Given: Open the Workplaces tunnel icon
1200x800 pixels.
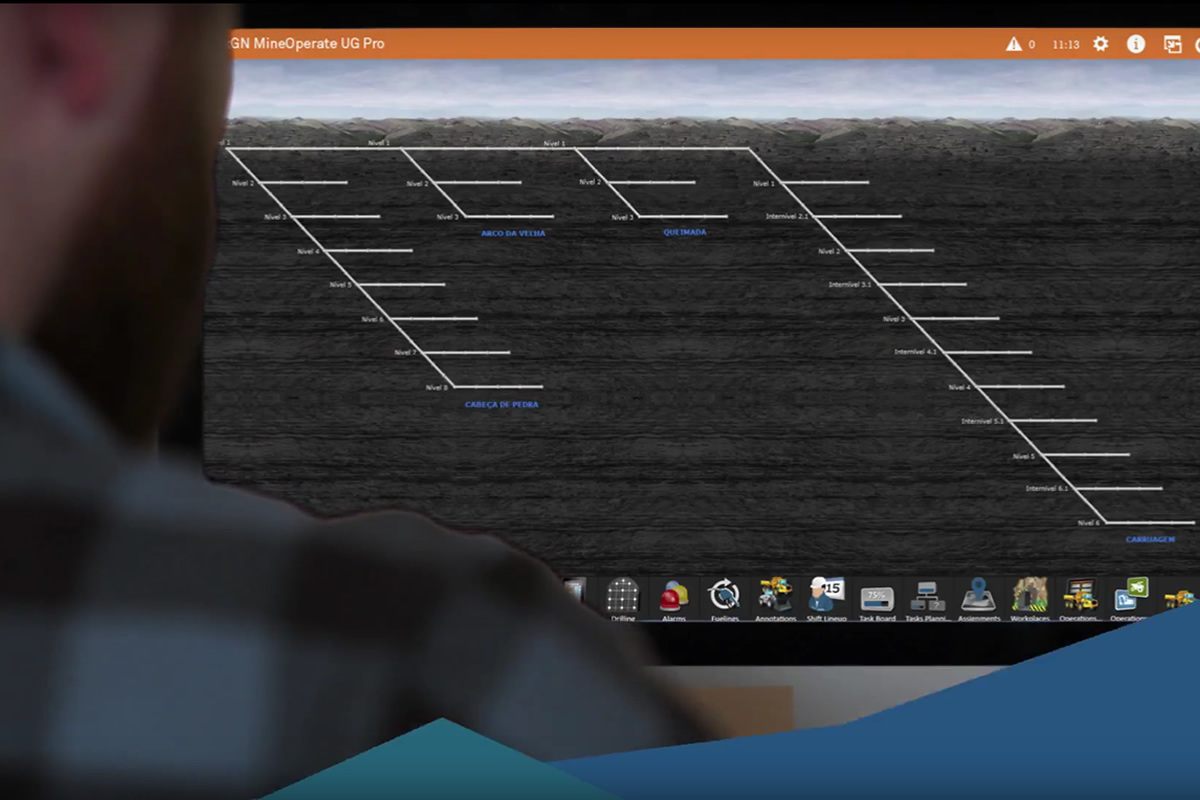Looking at the screenshot, I should pos(1029,596).
